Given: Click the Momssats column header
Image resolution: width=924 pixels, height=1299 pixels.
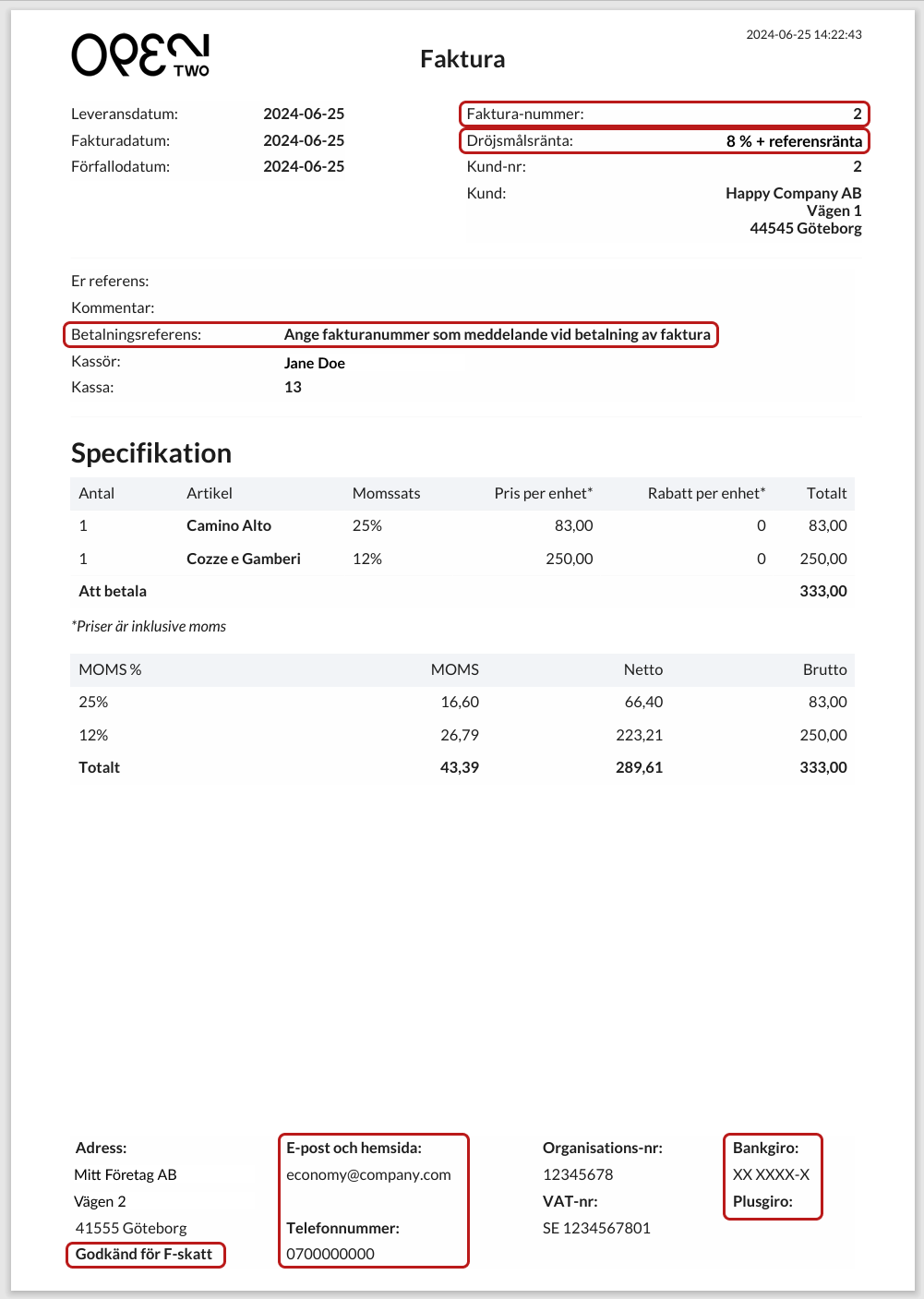Looking at the screenshot, I should click(x=386, y=493).
